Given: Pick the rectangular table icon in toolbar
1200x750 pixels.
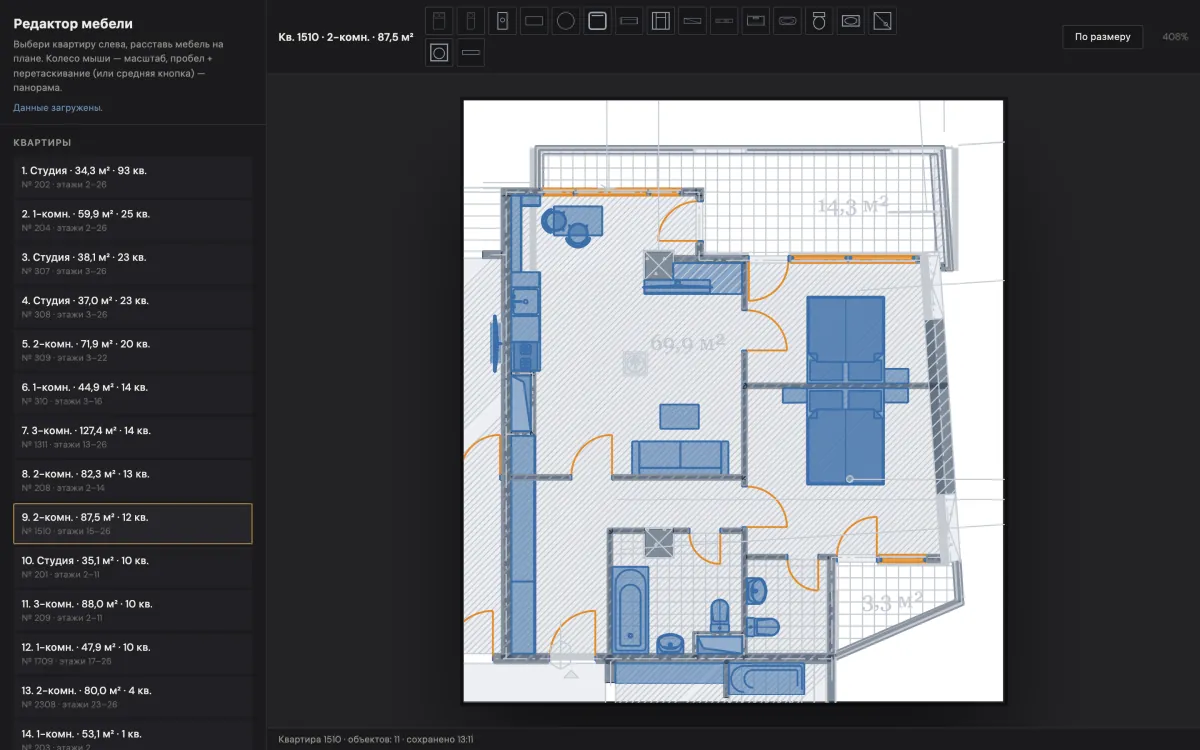Looking at the screenshot, I should [534, 20].
